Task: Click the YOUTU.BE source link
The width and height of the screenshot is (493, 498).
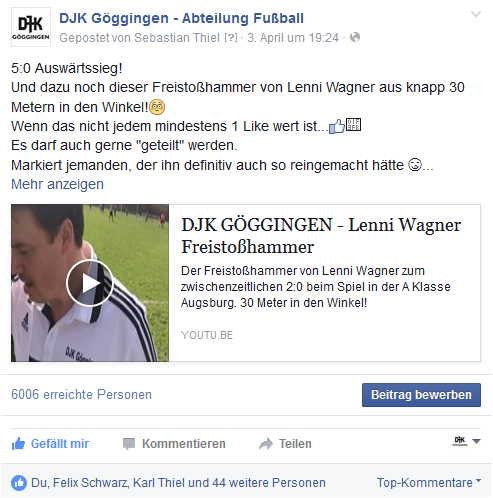Action: [207, 335]
